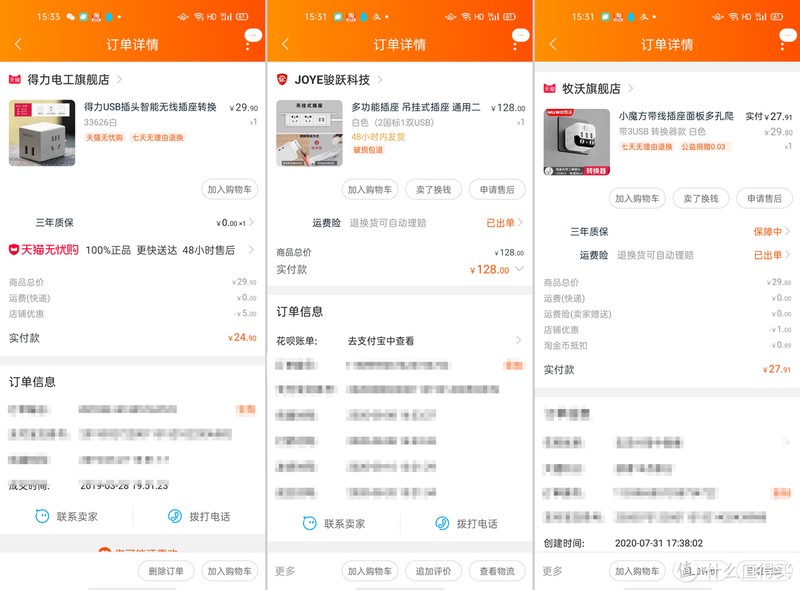
Task: Copy the order number in JOYE order info
Action: (513, 365)
